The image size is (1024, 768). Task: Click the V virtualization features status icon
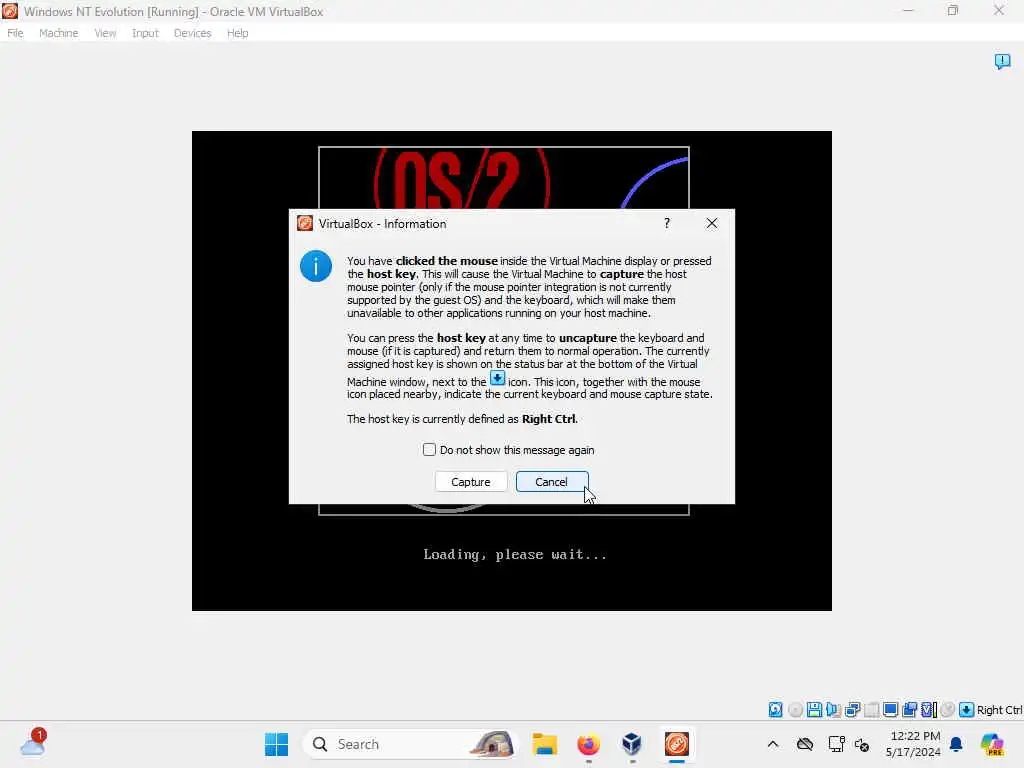[x=929, y=710]
